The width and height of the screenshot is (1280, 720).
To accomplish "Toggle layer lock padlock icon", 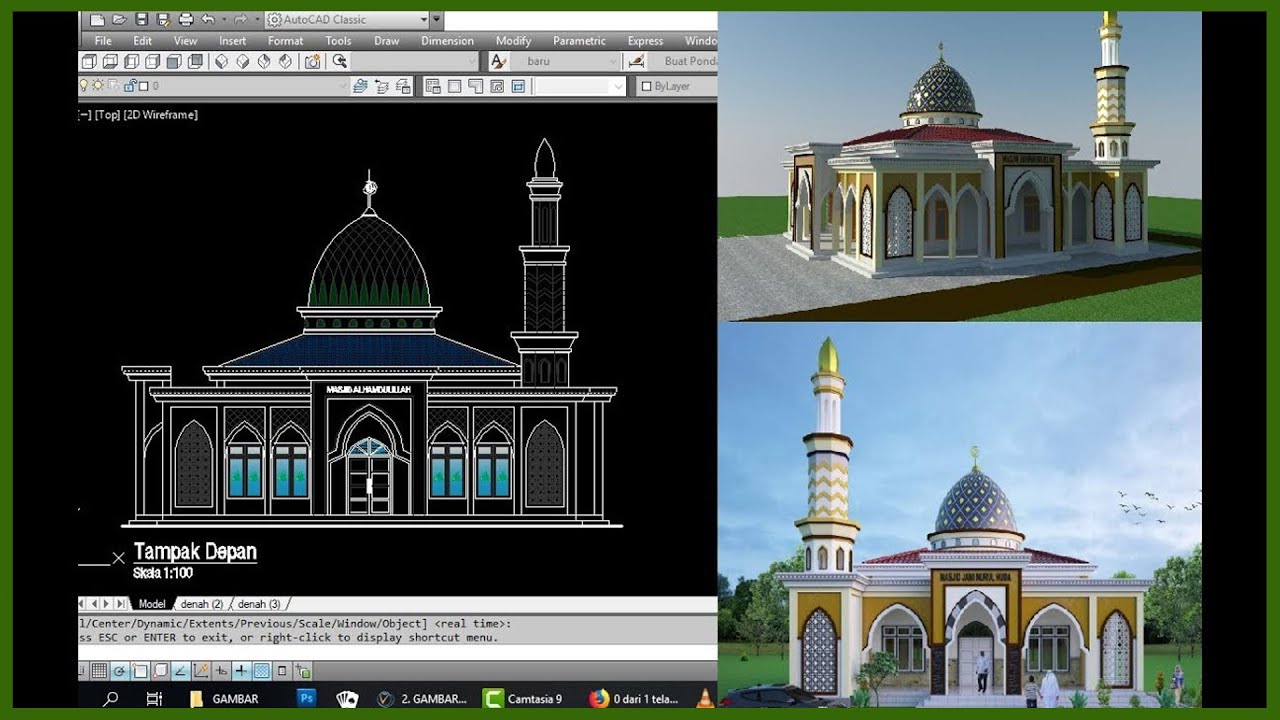I will (x=130, y=86).
